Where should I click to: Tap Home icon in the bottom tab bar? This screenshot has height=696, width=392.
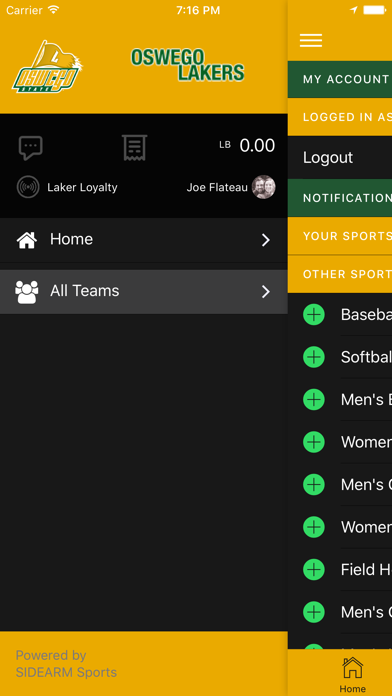[x=352, y=674]
